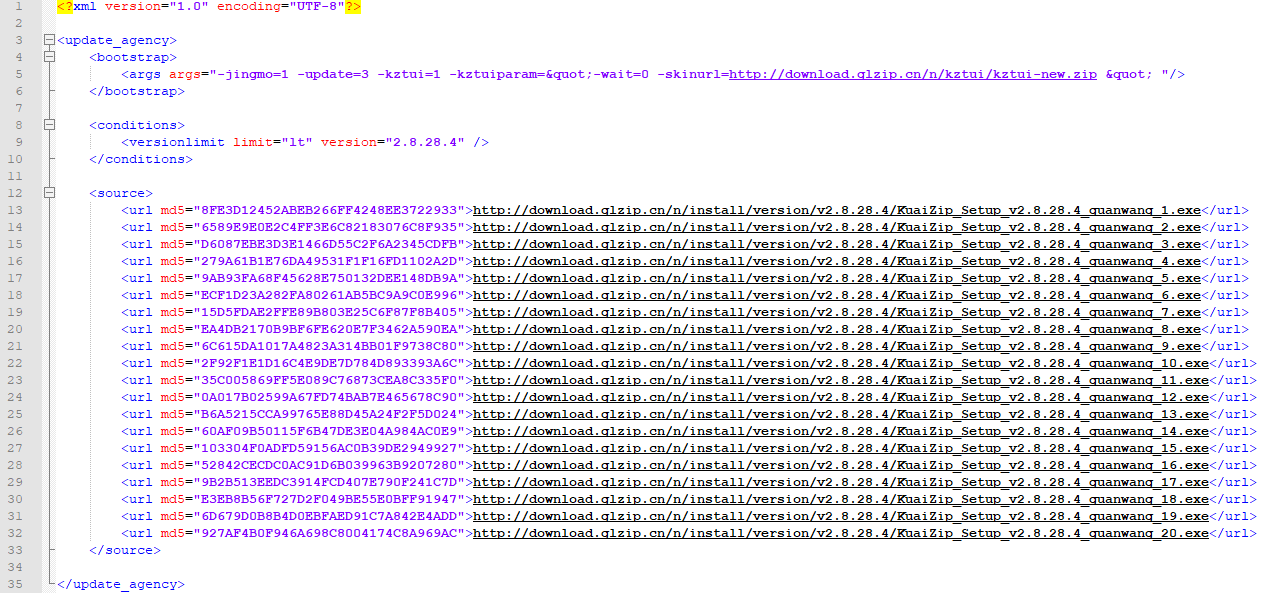The height and width of the screenshot is (593, 1262).
Task: Click the md5 value starting with 8FE3D
Action: point(330,210)
